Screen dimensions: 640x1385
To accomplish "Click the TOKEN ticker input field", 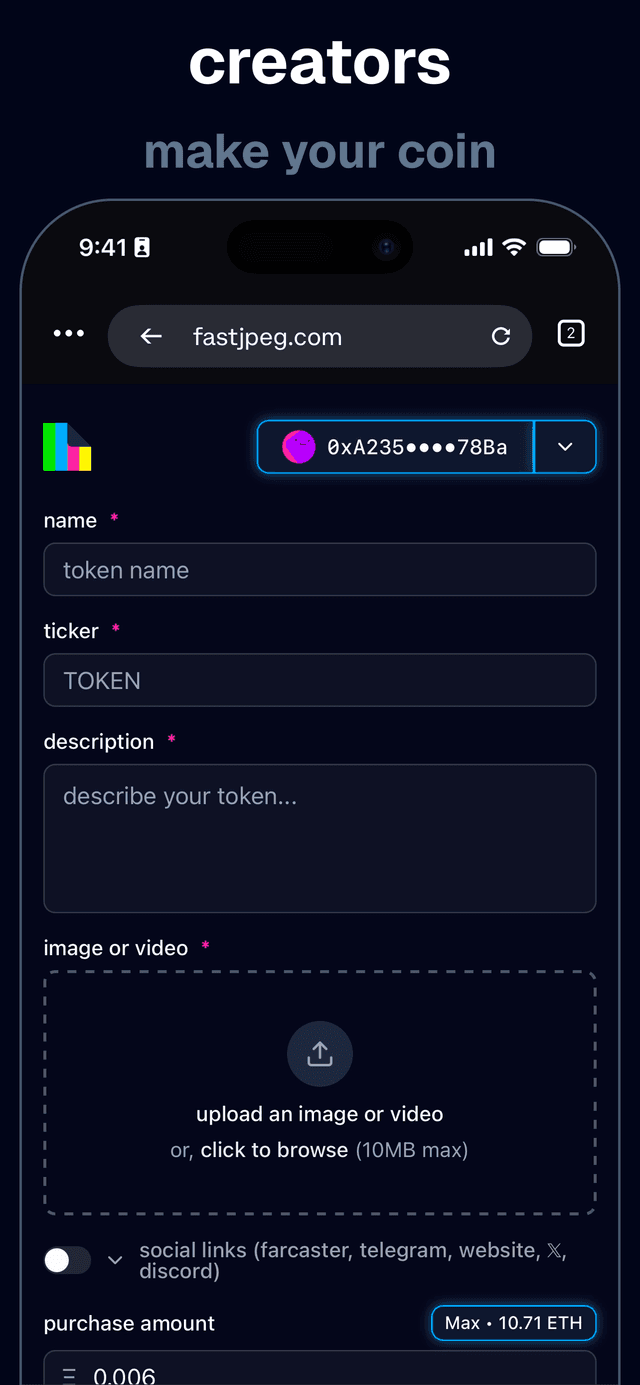I will pos(320,680).
